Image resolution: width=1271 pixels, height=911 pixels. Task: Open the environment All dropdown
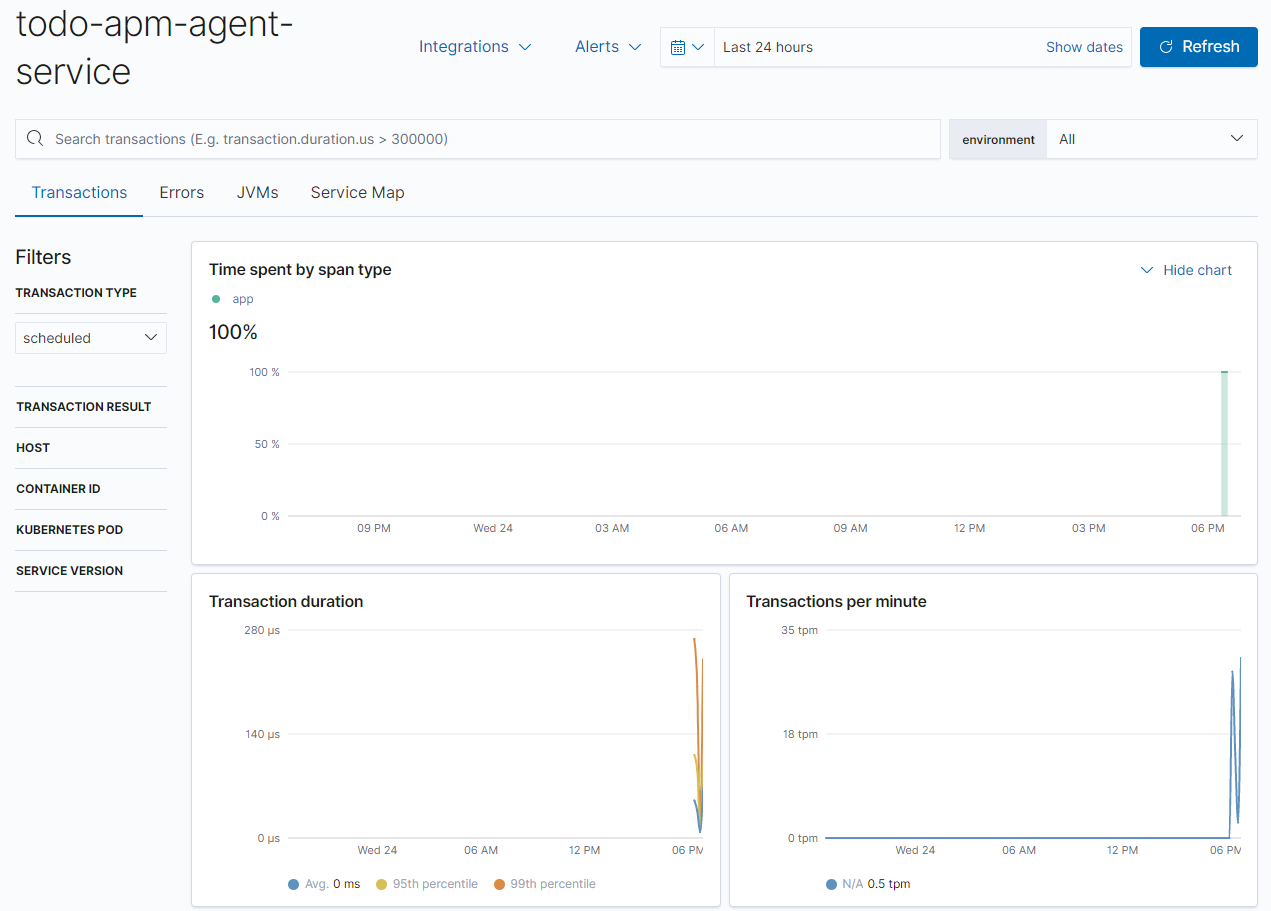coord(1151,139)
